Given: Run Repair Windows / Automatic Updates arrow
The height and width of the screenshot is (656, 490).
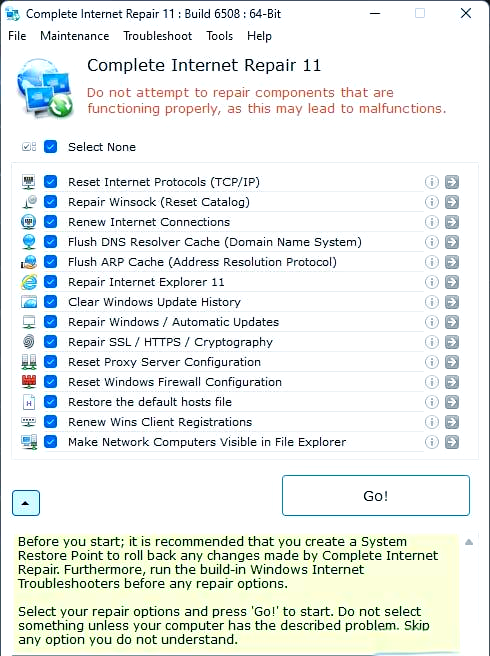Looking at the screenshot, I should click(x=452, y=322).
